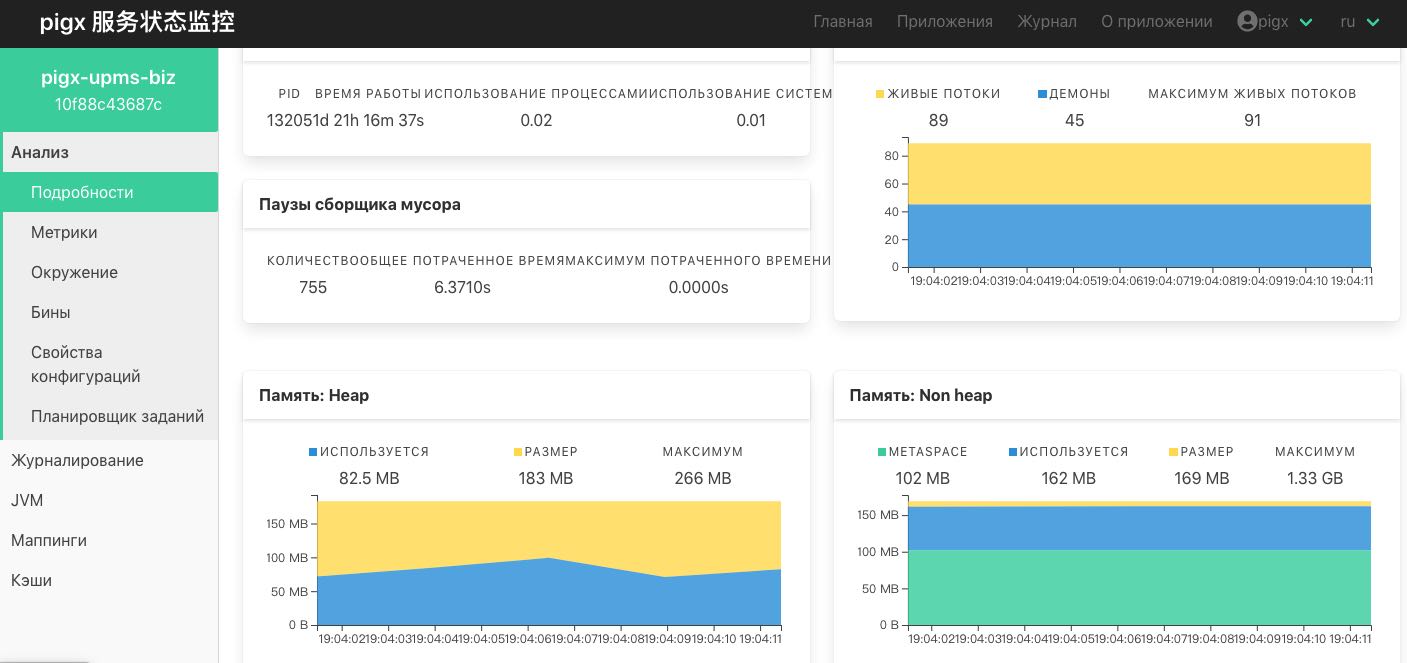This screenshot has width=1407, height=663.
Task: Click the blue Non heap Используется swatch
Action: 1013,452
